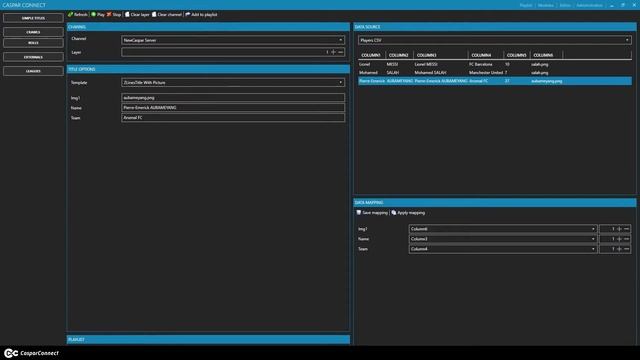Click Apply mapping under Data Mapping

[x=408, y=213]
